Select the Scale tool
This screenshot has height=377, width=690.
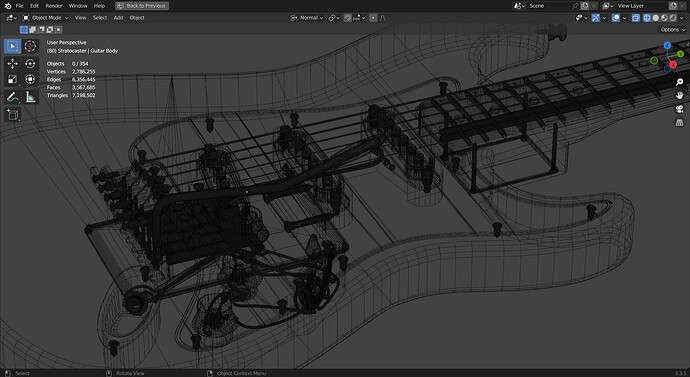(12, 79)
